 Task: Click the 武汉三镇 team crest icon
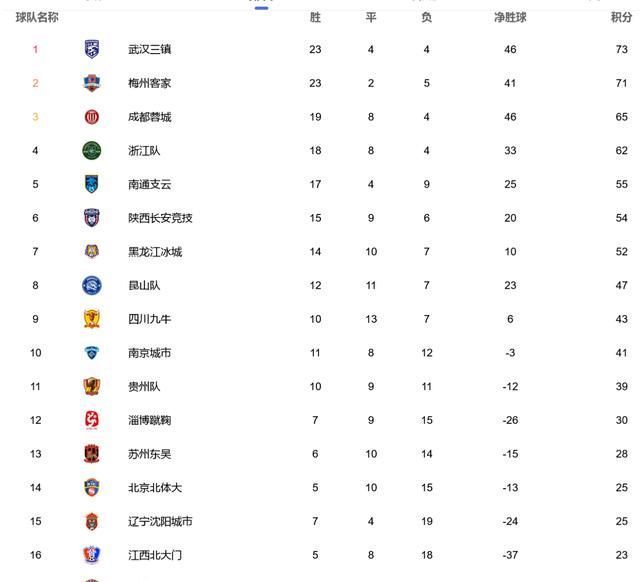92,49
